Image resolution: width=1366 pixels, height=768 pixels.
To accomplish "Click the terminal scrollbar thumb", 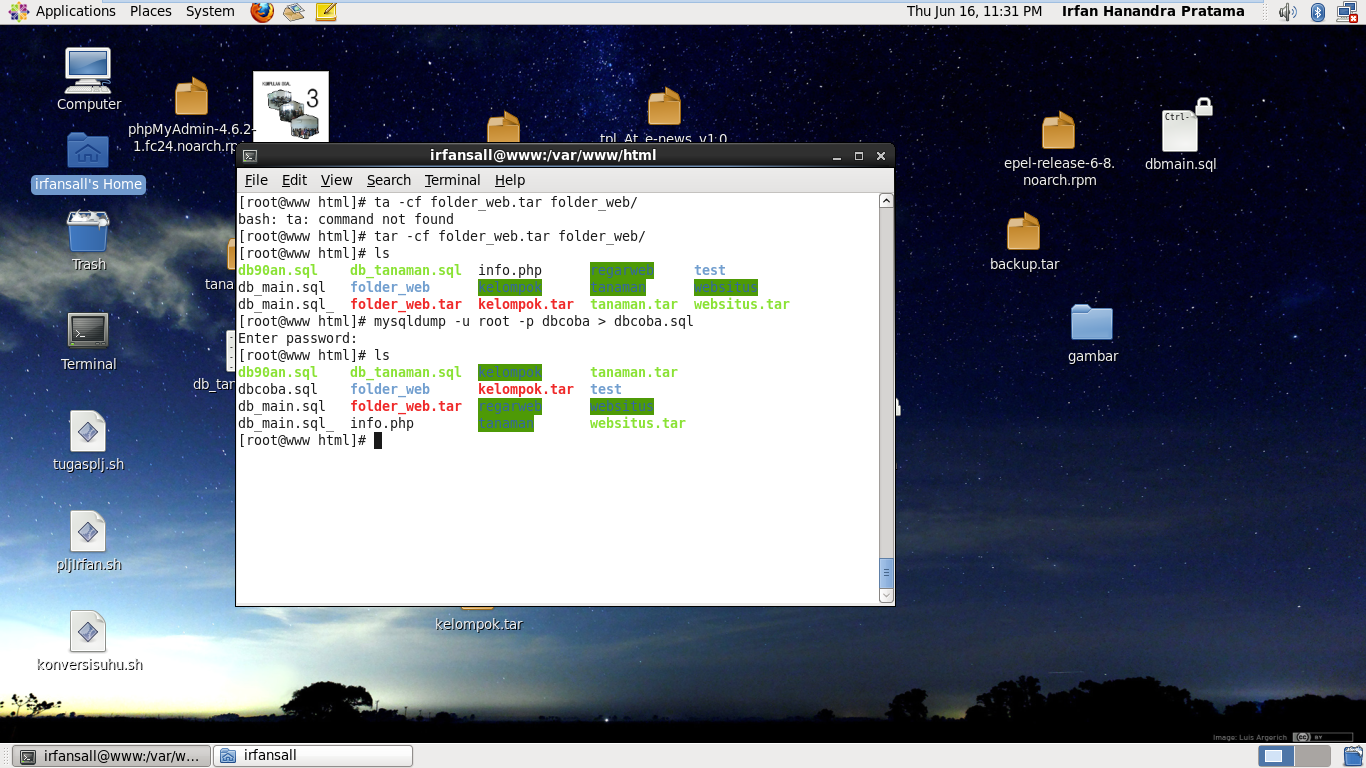I will 886,572.
